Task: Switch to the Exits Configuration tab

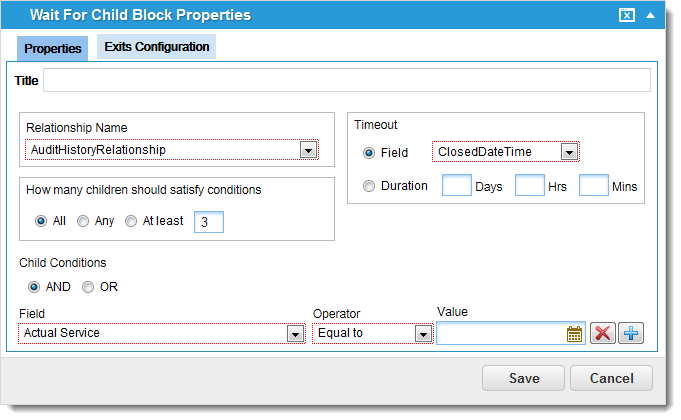Action: point(157,47)
